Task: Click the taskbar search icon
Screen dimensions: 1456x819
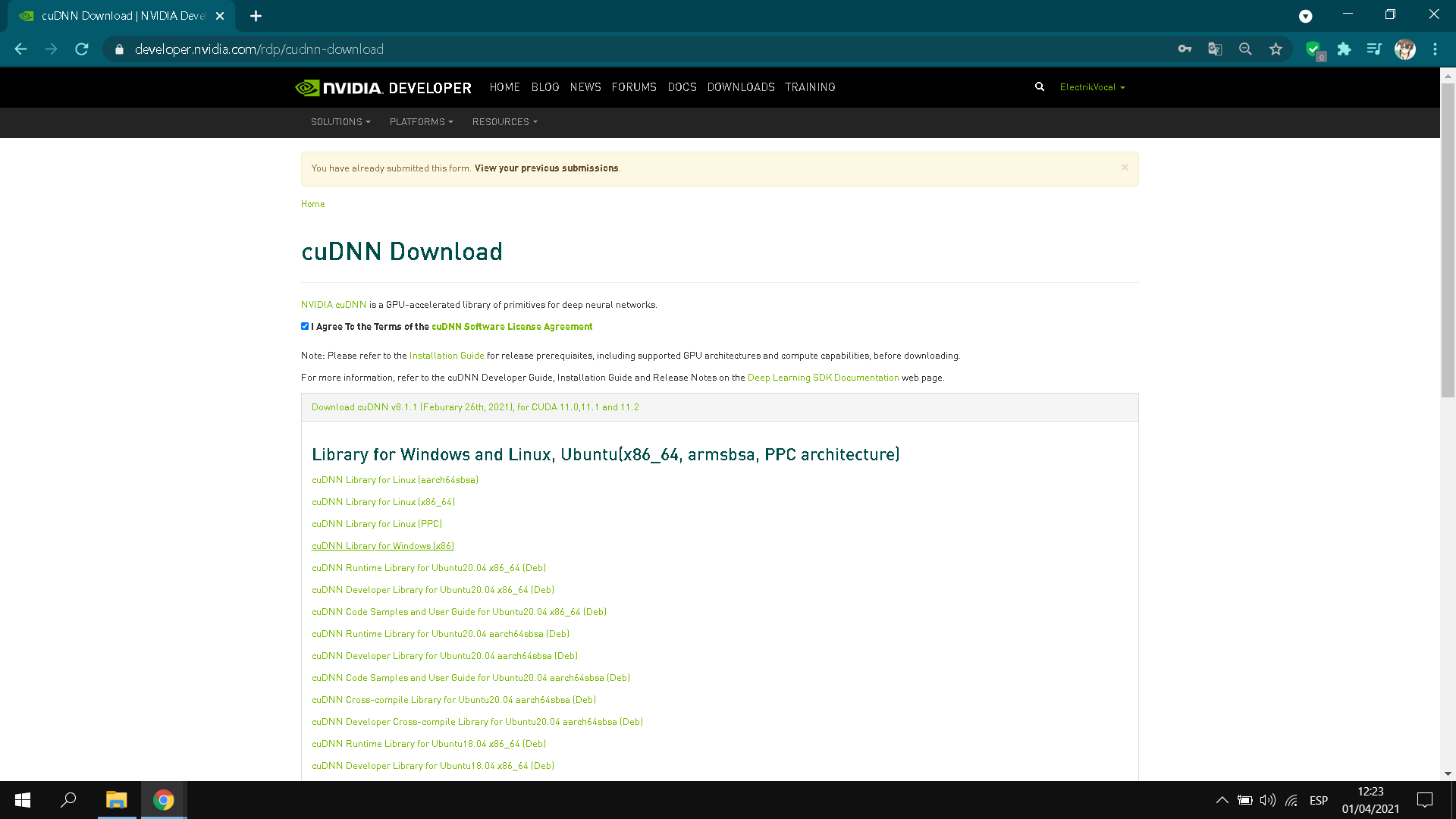Action: (x=69, y=800)
